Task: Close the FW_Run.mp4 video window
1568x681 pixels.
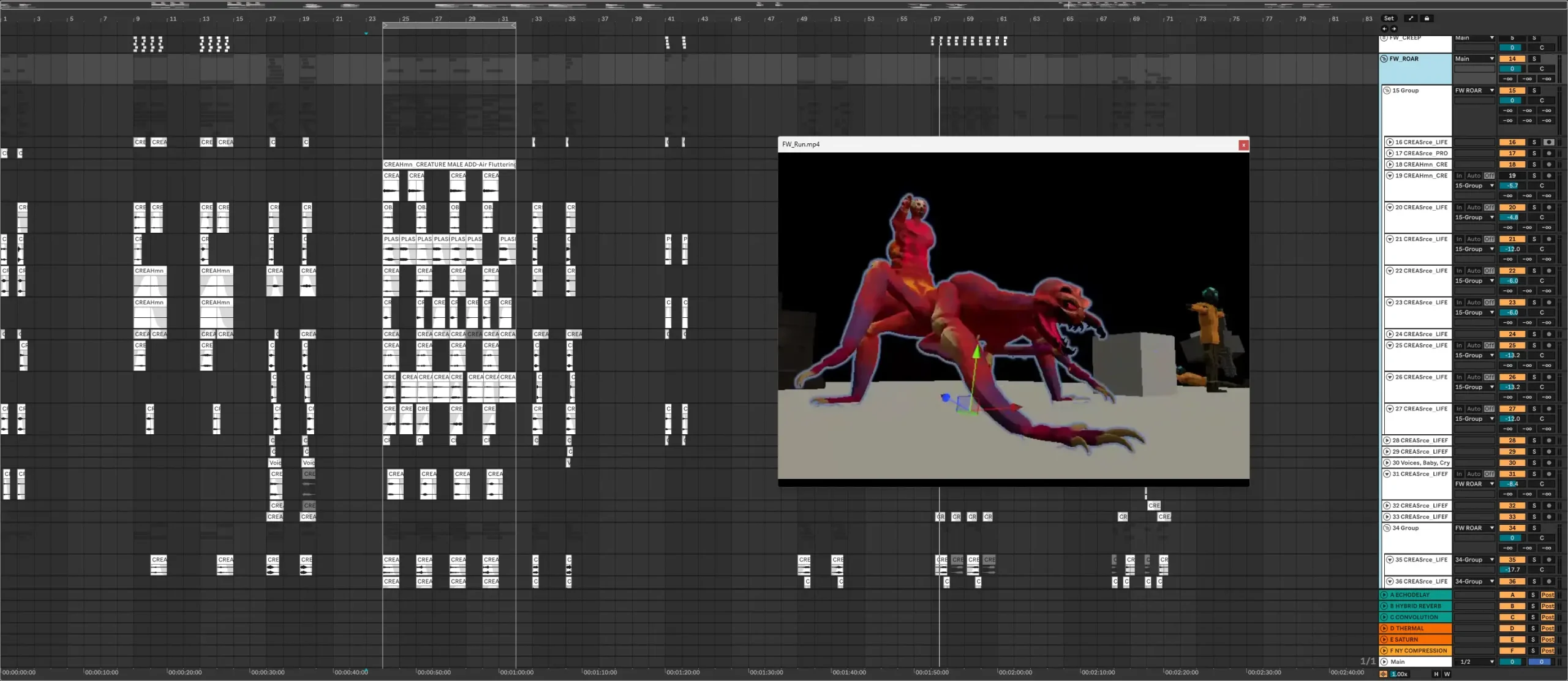Action: [1243, 145]
